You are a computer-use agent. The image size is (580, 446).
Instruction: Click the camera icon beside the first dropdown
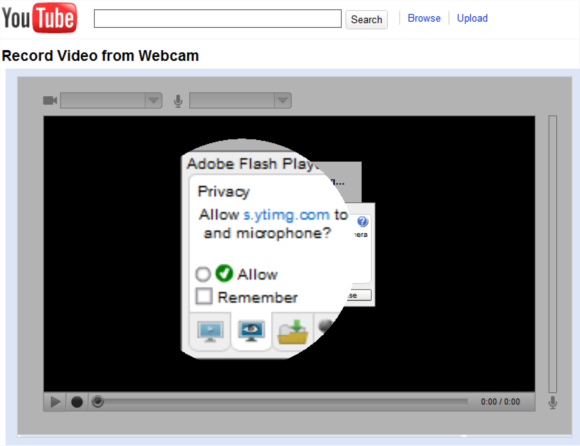tap(50, 100)
